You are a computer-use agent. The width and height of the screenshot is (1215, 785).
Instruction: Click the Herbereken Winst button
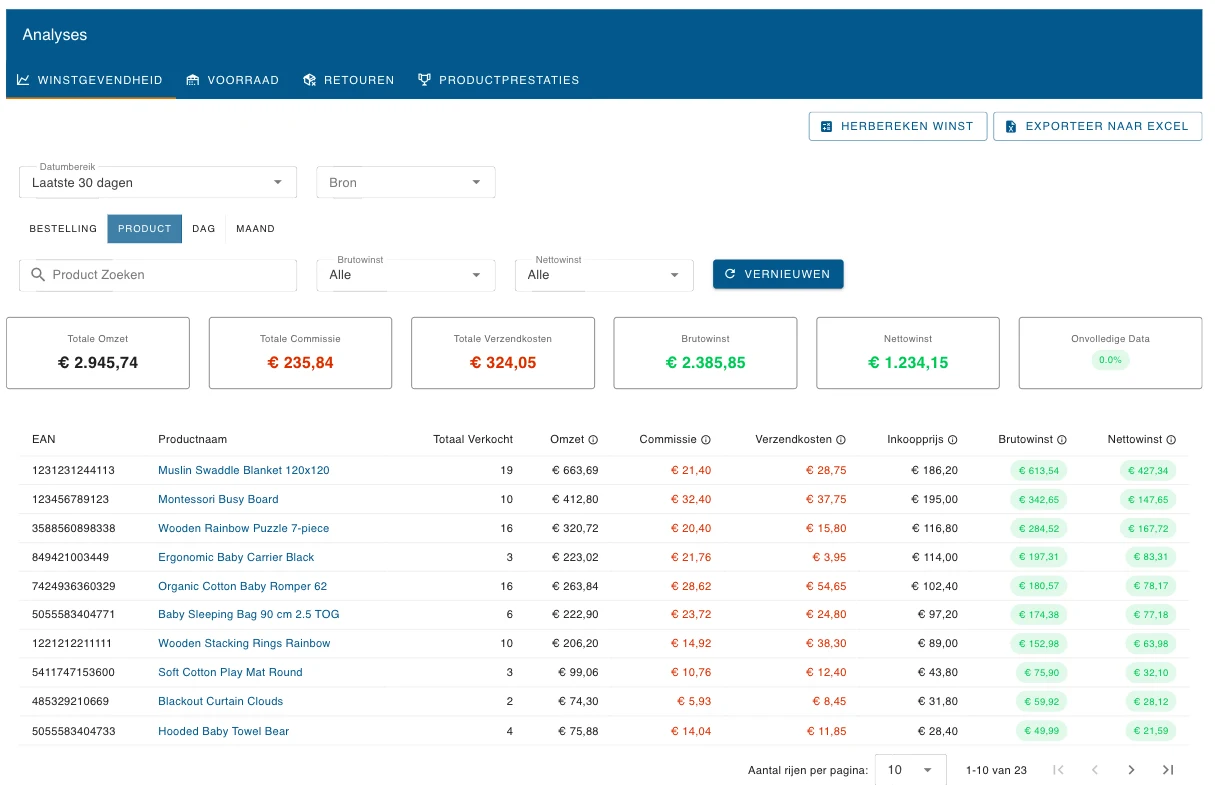898,126
